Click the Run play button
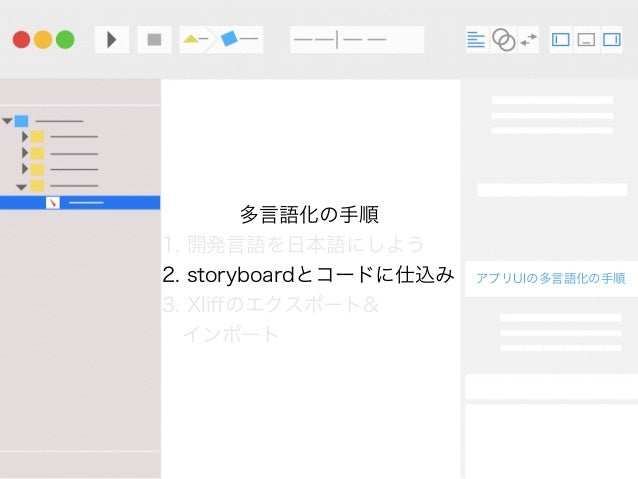Image resolution: width=638 pixels, height=479 pixels. click(111, 39)
